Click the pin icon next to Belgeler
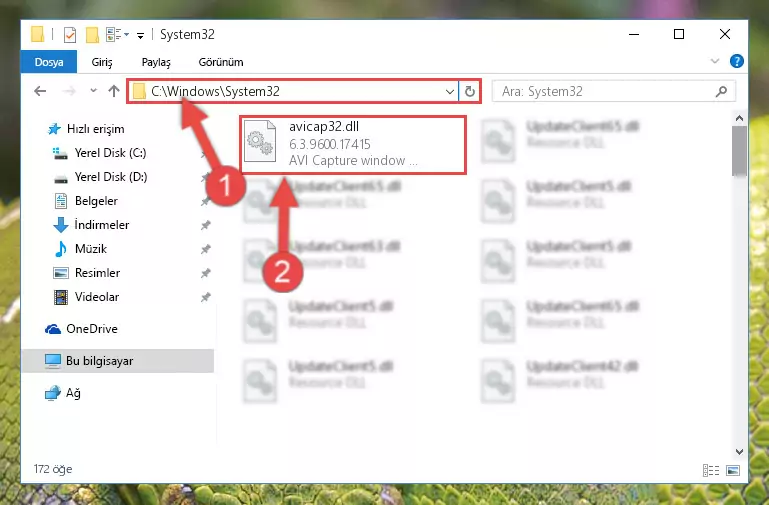Image resolution: width=769 pixels, height=505 pixels. (x=205, y=201)
